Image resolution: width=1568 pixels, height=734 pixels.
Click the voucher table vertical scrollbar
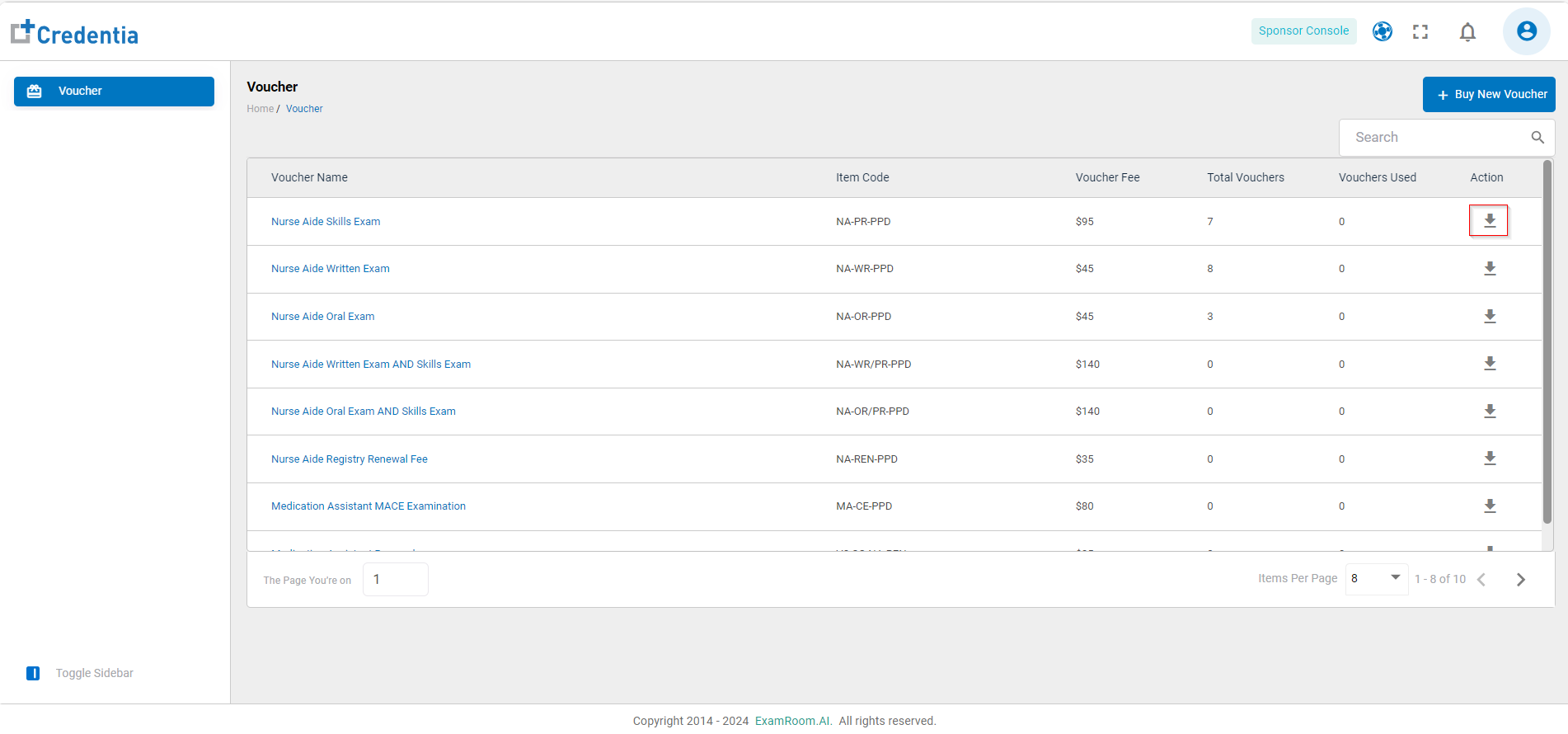[x=1547, y=342]
